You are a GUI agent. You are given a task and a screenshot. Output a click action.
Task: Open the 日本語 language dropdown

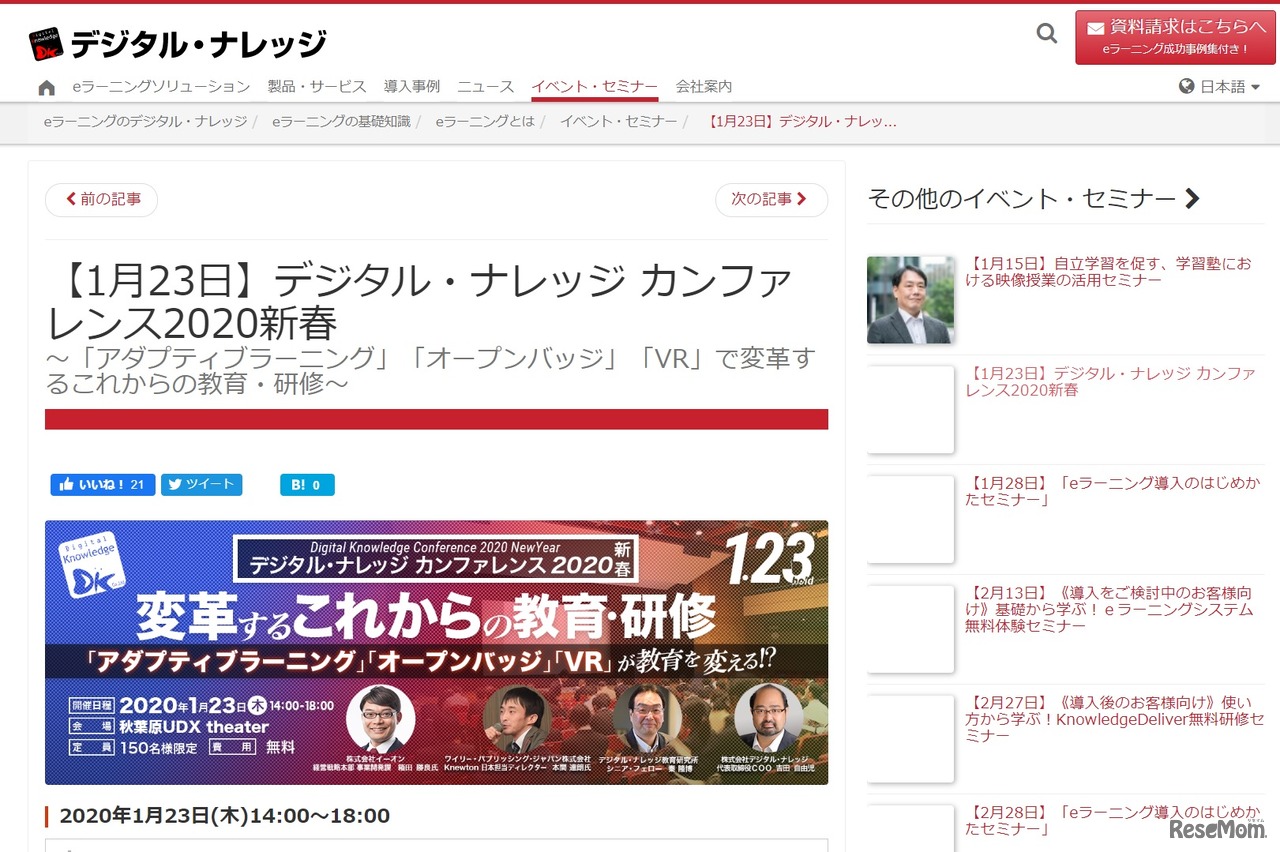pyautogui.click(x=1223, y=86)
